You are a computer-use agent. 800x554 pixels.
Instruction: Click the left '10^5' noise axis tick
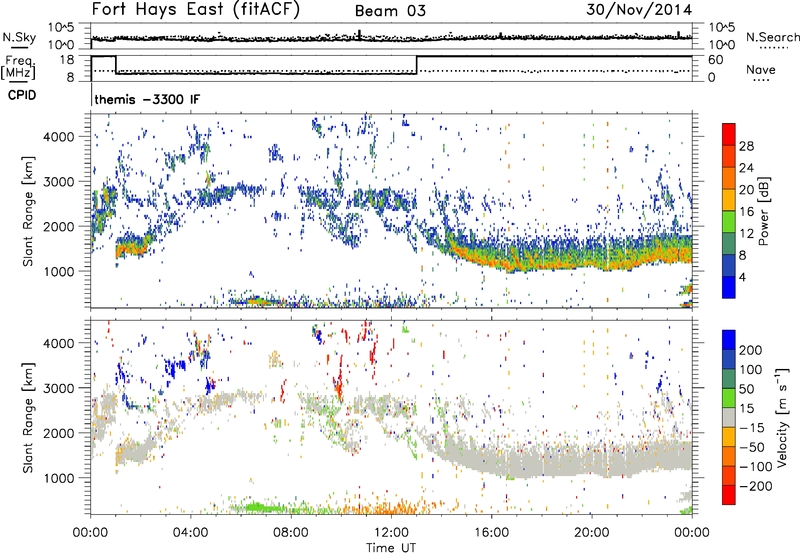pyautogui.click(x=61, y=28)
